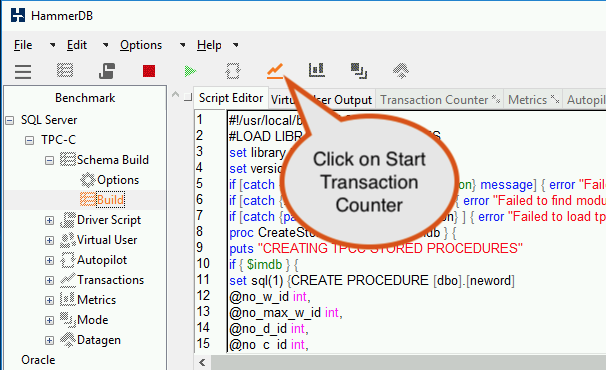Click the Schema Build toolbar icon
The width and height of the screenshot is (606, 370).
65,71
